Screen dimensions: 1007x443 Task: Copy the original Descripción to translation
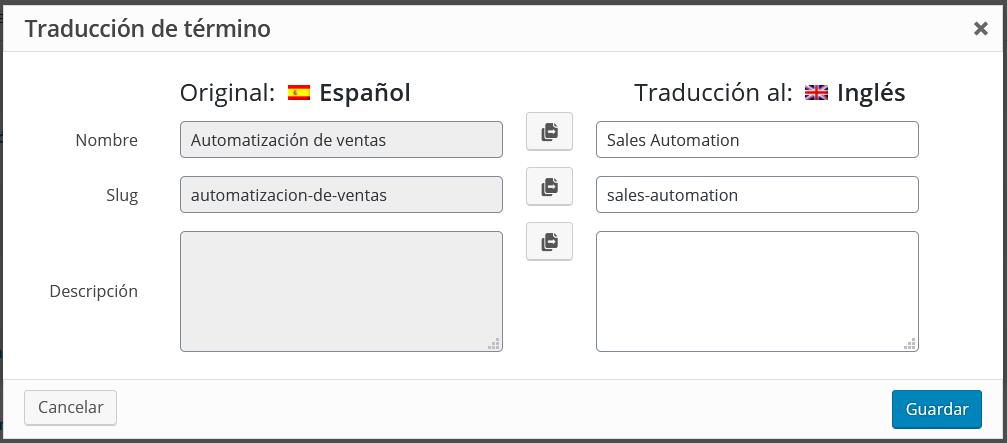[x=549, y=242]
